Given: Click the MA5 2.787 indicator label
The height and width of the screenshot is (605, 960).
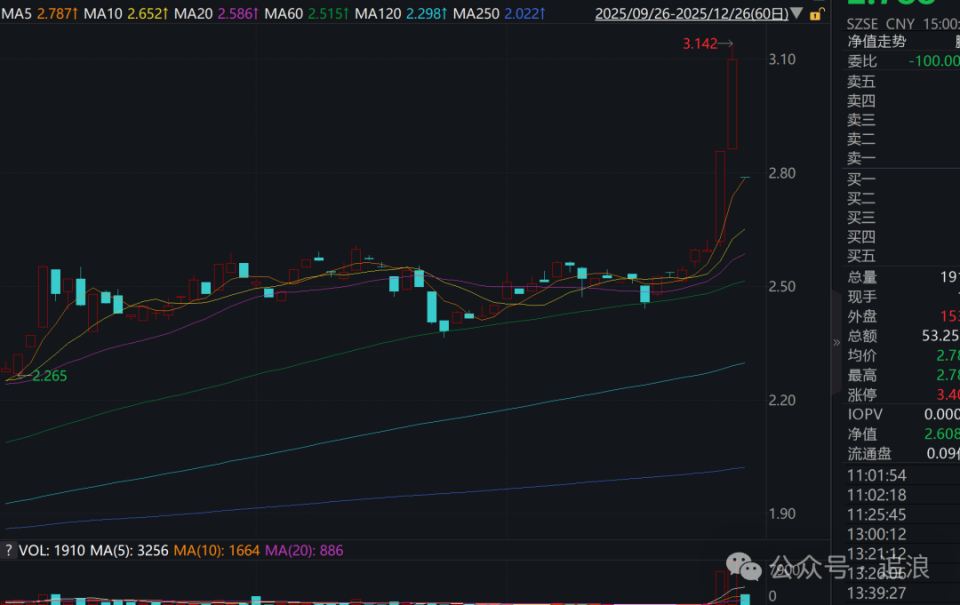Looking at the screenshot, I should (39, 13).
